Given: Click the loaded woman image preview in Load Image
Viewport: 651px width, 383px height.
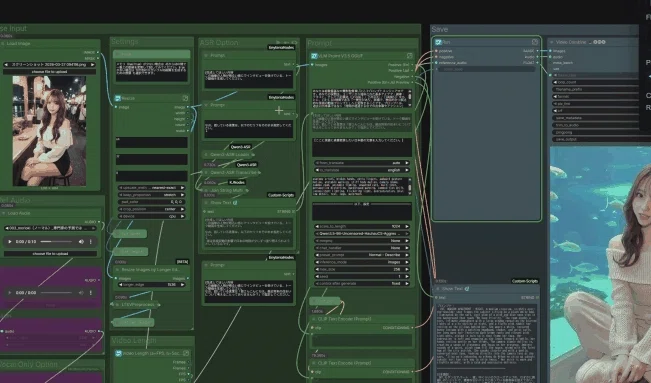Looking at the screenshot, I should click(x=49, y=131).
